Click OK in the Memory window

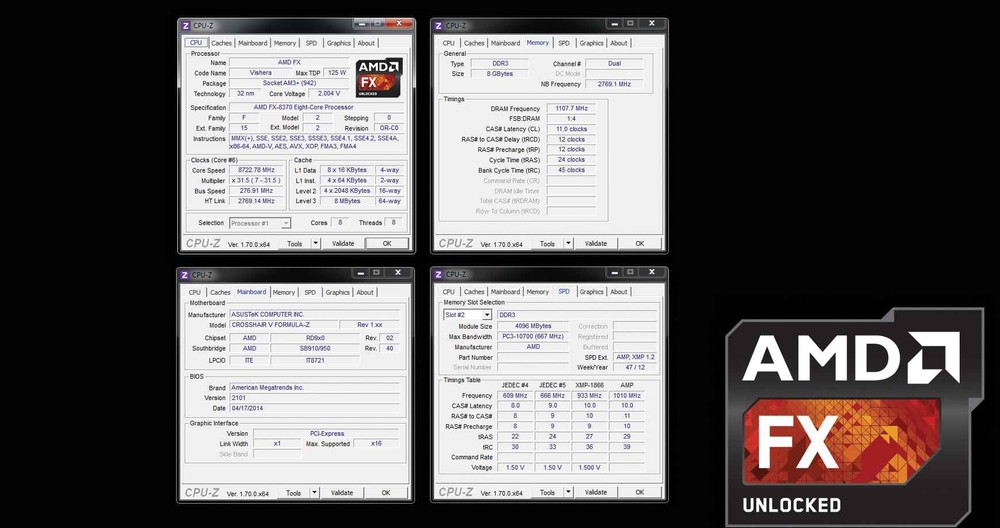pyautogui.click(x=640, y=244)
